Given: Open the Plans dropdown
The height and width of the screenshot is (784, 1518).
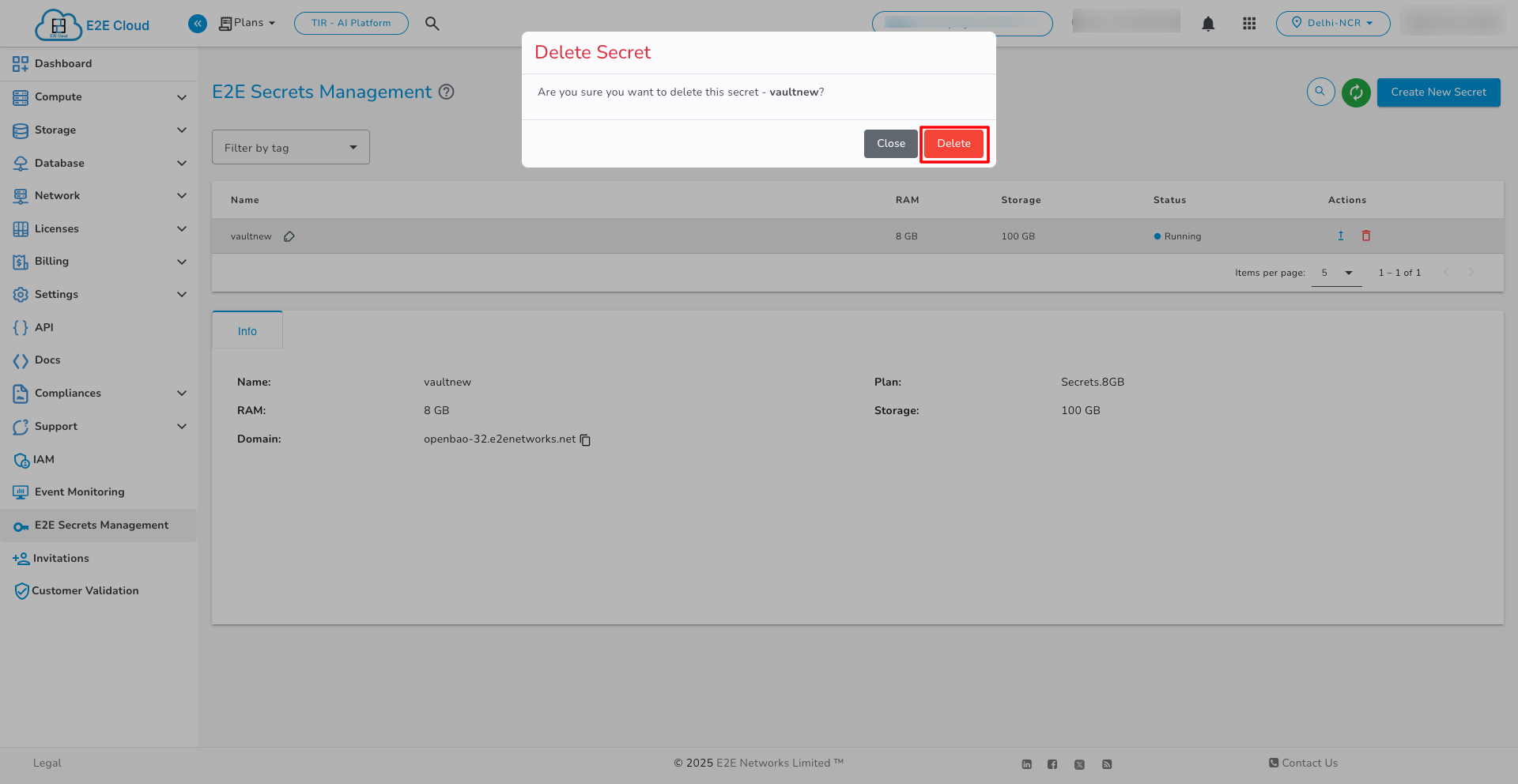Looking at the screenshot, I should click(247, 23).
